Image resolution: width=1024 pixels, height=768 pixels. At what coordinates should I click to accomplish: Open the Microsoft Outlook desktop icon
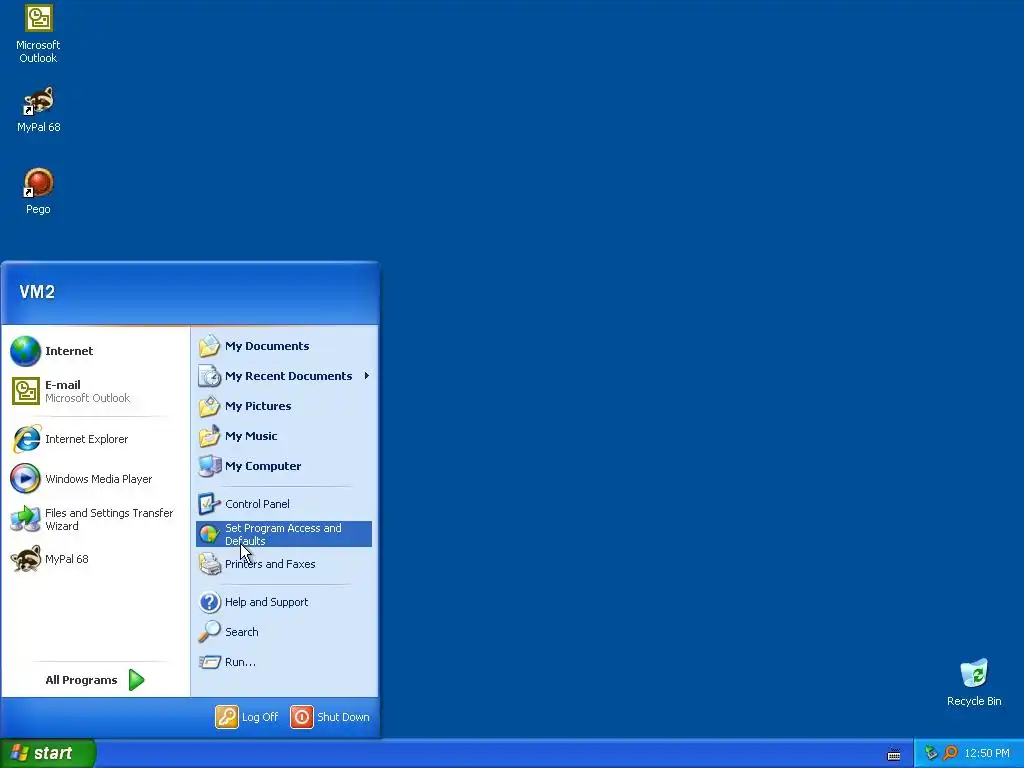point(39,34)
